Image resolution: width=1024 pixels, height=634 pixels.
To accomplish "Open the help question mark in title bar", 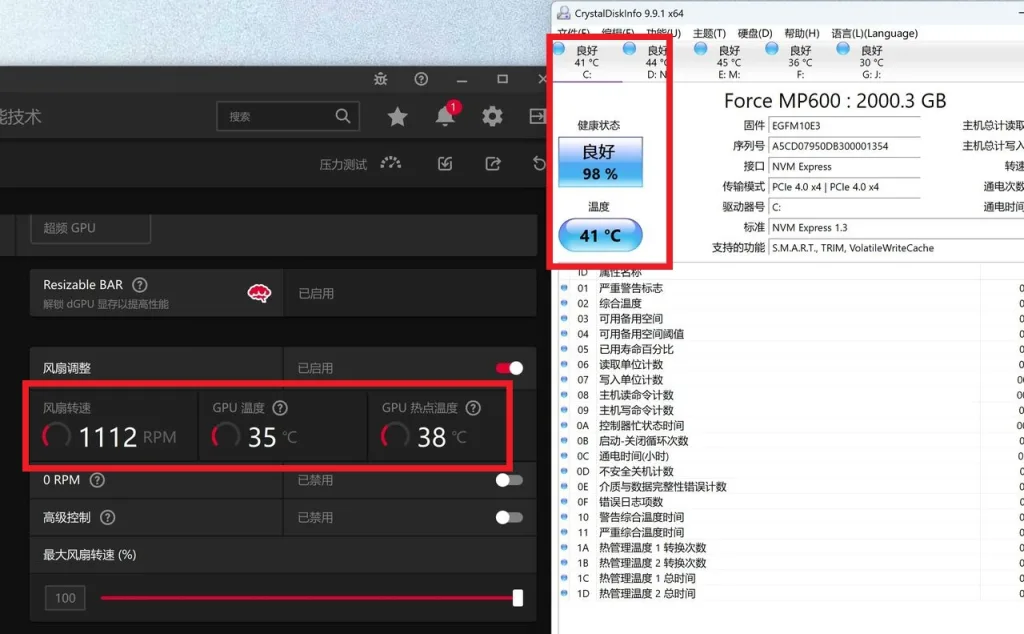I will point(421,79).
